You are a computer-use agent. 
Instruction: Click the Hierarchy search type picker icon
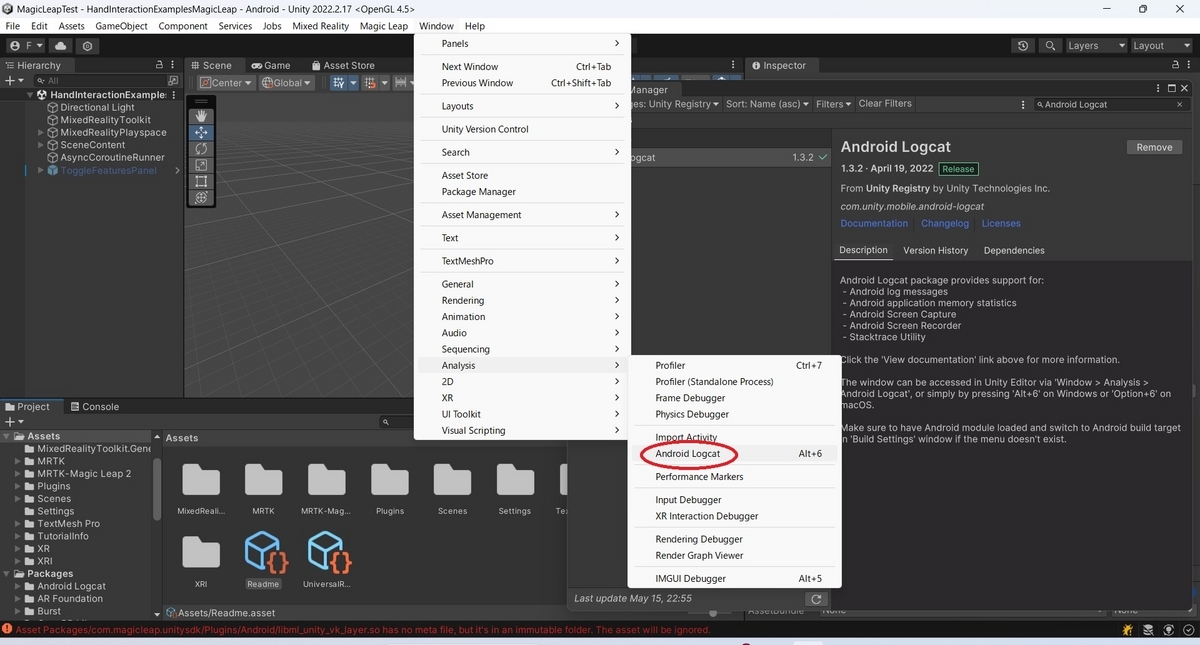coord(173,80)
